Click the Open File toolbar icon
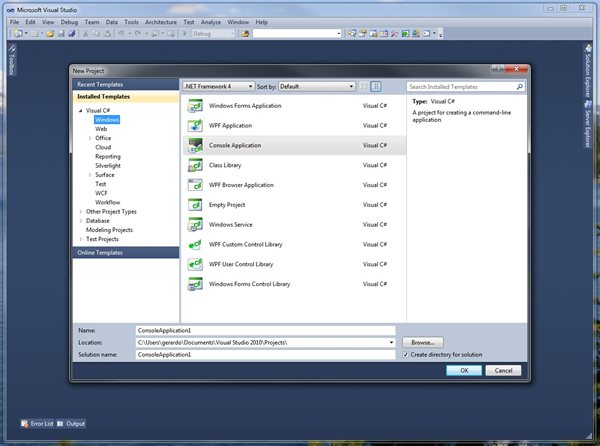 50,34
